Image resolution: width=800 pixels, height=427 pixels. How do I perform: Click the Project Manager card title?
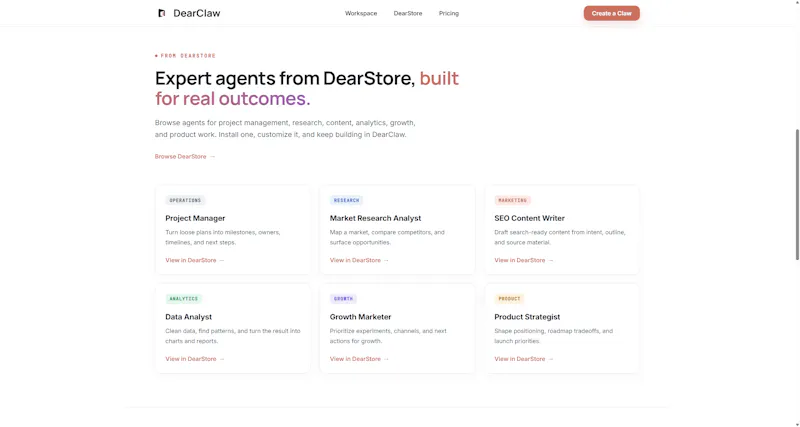coord(195,218)
